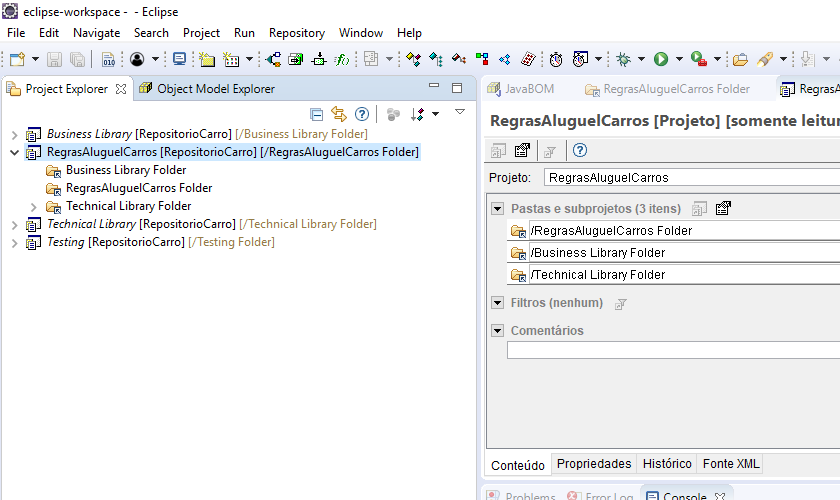Click the stopwatch toolbar icon
Viewport: 840px width, 500px height.
tap(556, 59)
